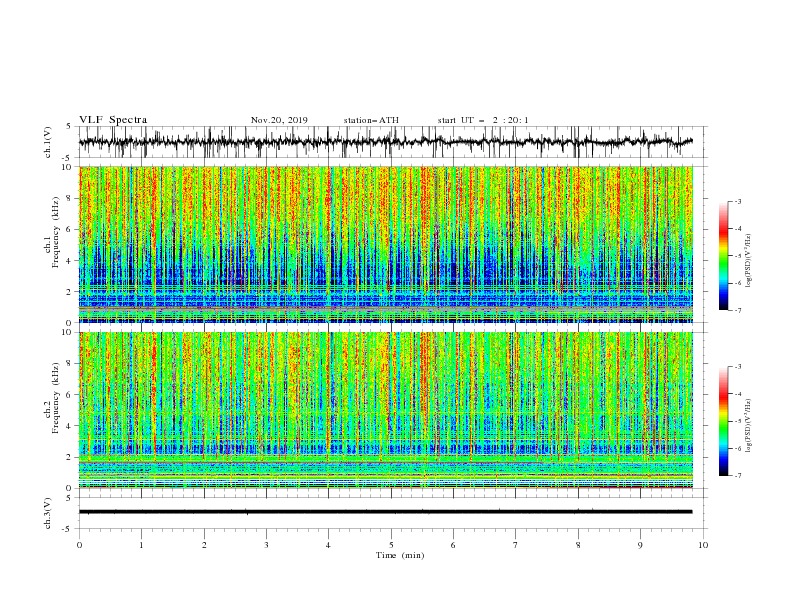Screen dimensions: 792x612
Task: Click inside the ch.1 spectrogram panel
Action: click(x=385, y=244)
